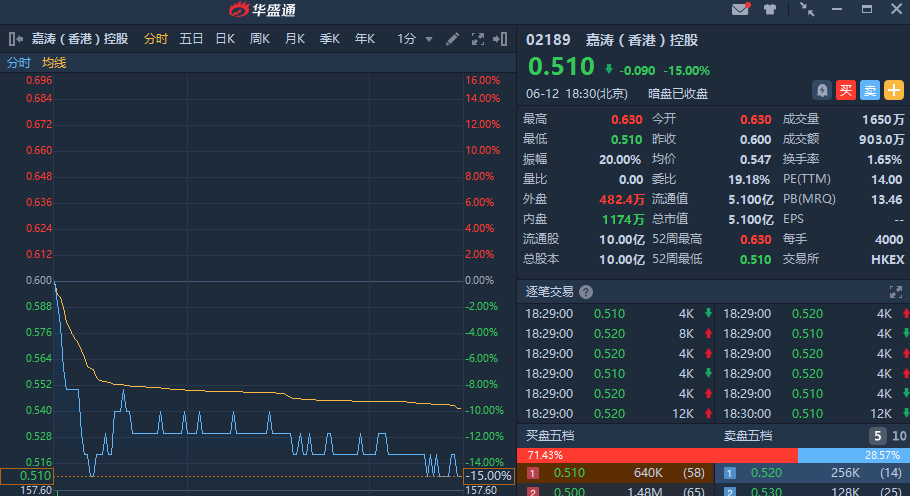Click 内盘 value 1174万
The height and width of the screenshot is (496, 910).
(623, 219)
